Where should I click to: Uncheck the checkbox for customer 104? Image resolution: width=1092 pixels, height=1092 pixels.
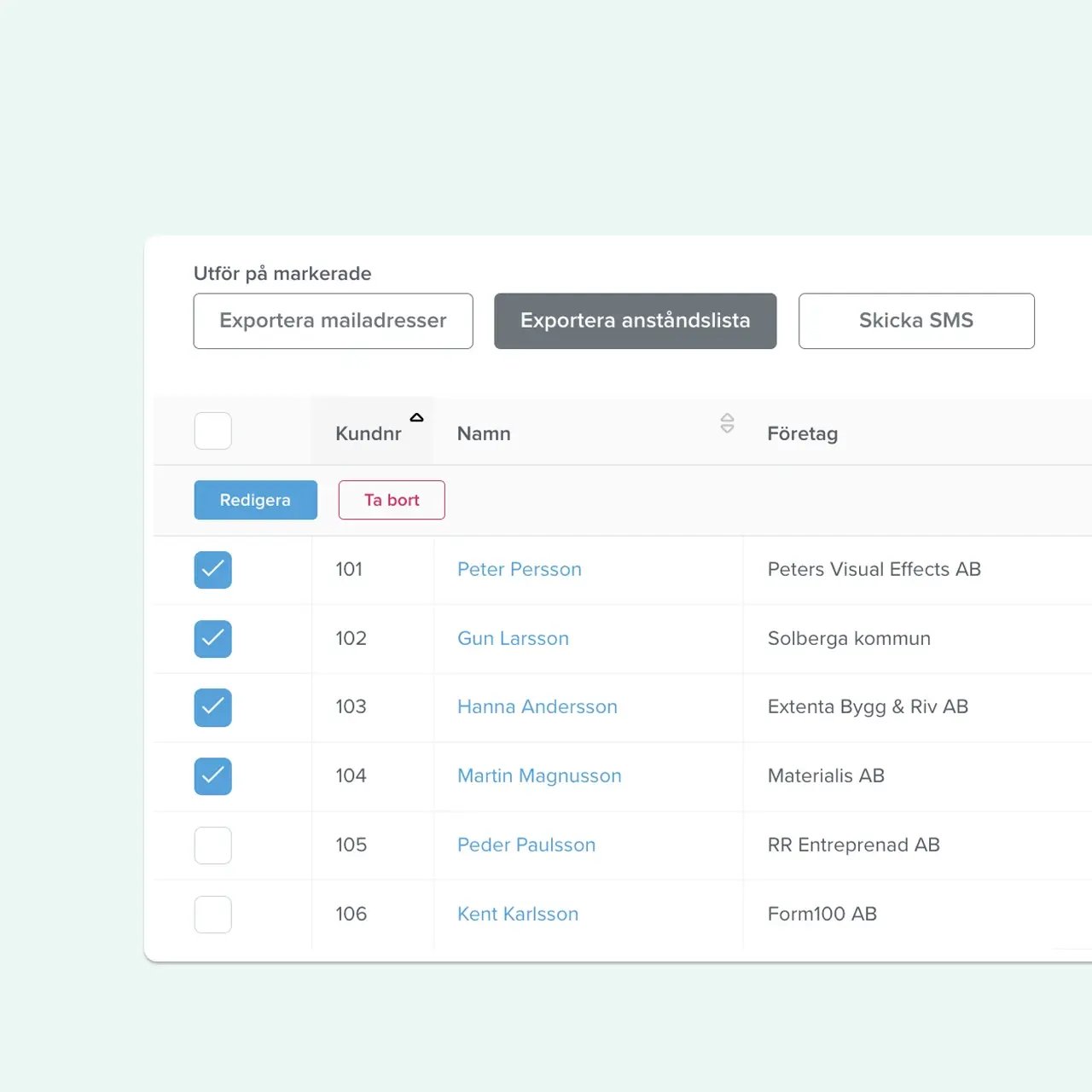212,776
